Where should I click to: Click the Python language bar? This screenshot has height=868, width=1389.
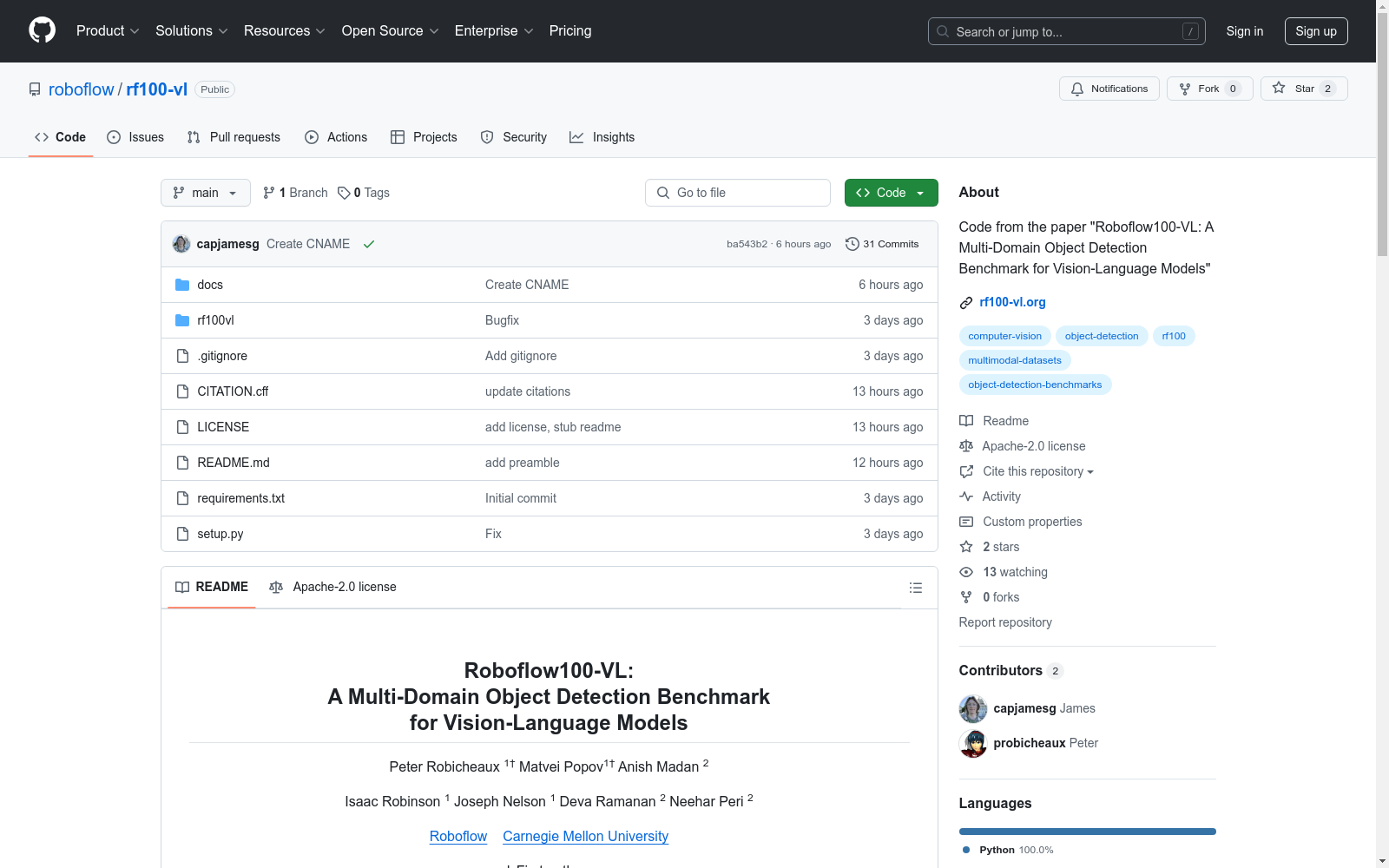tap(1088, 832)
